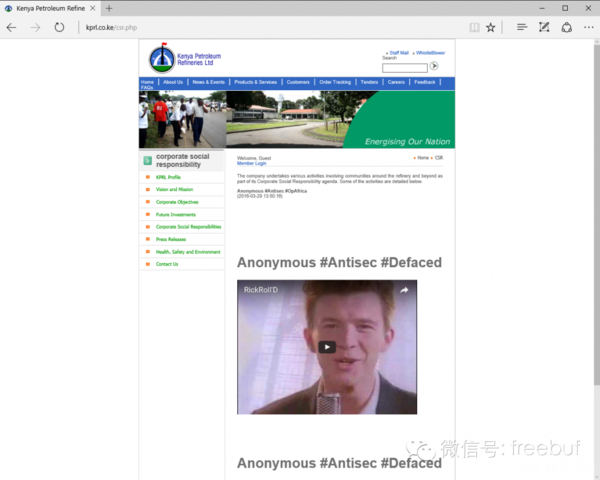Open Health, Safety and Environment link
This screenshot has height=480, width=600.
pyautogui.click(x=188, y=252)
